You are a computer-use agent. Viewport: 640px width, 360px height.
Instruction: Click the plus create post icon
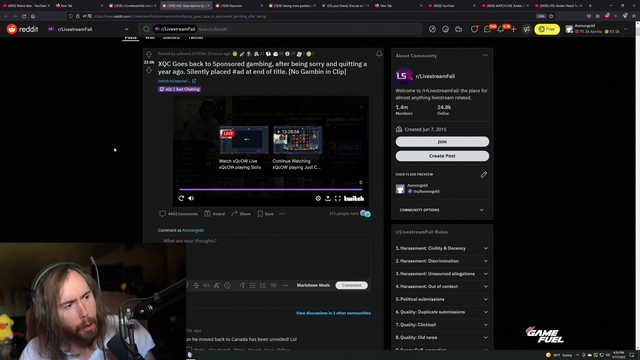[x=513, y=29]
